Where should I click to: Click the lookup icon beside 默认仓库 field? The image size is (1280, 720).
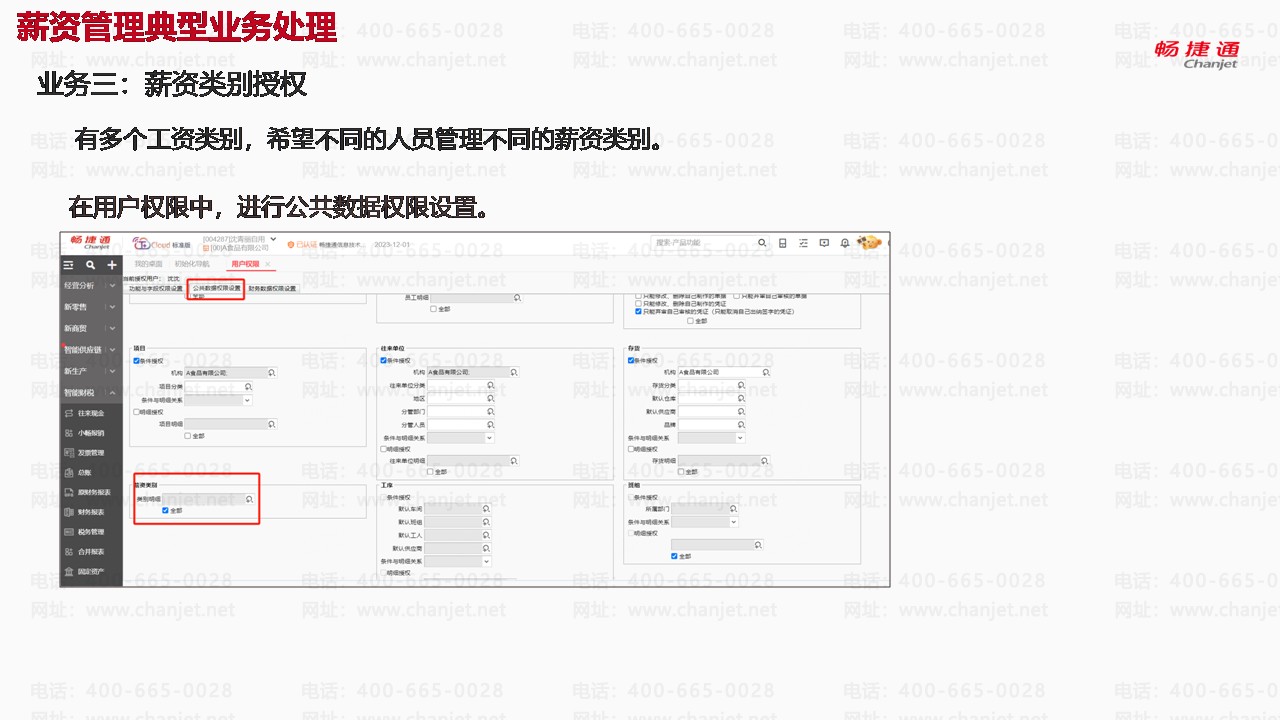(x=741, y=398)
